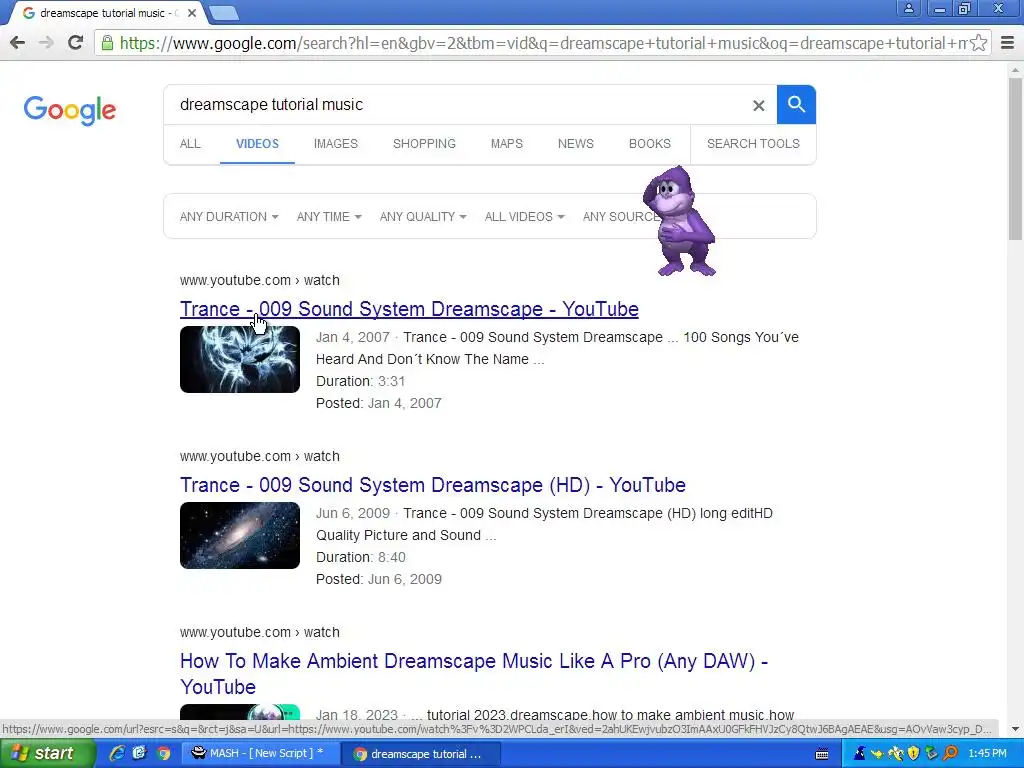Image resolution: width=1024 pixels, height=768 pixels.
Task: Switch to the Maps search tab
Action: pos(507,144)
